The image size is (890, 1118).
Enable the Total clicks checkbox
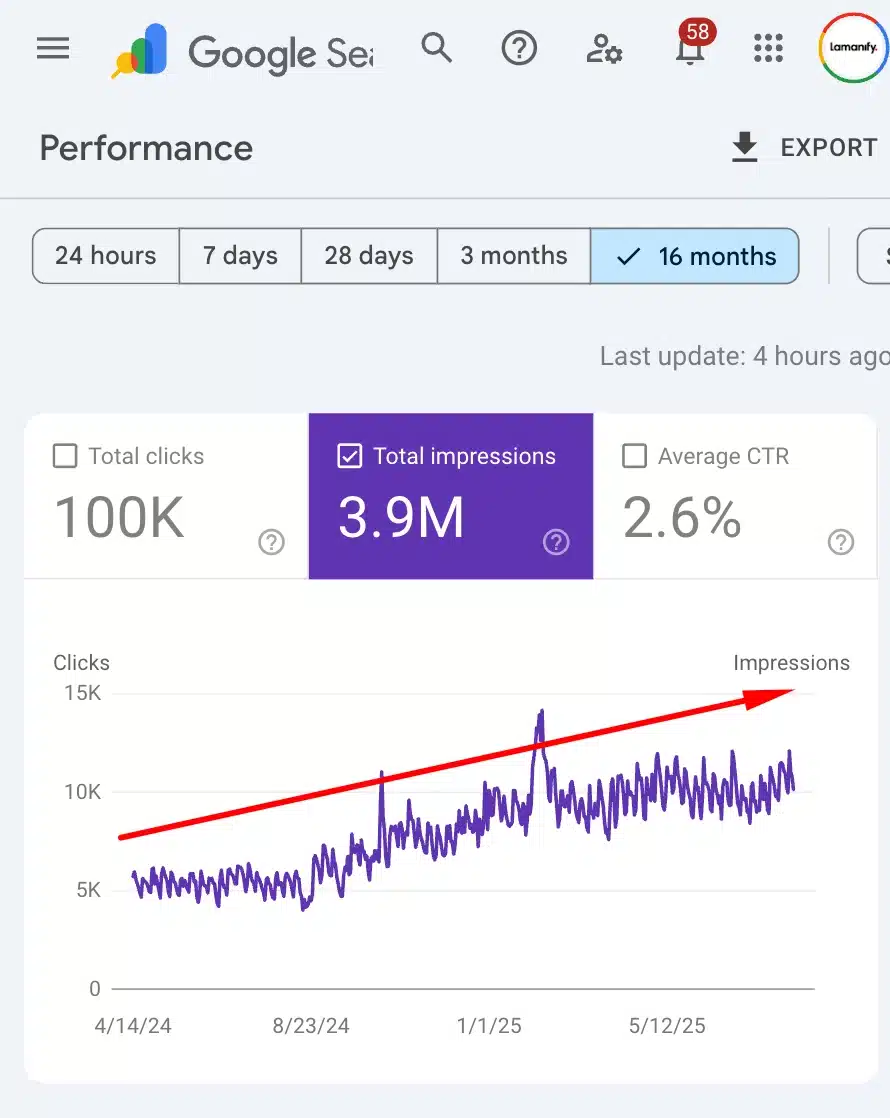click(x=64, y=456)
